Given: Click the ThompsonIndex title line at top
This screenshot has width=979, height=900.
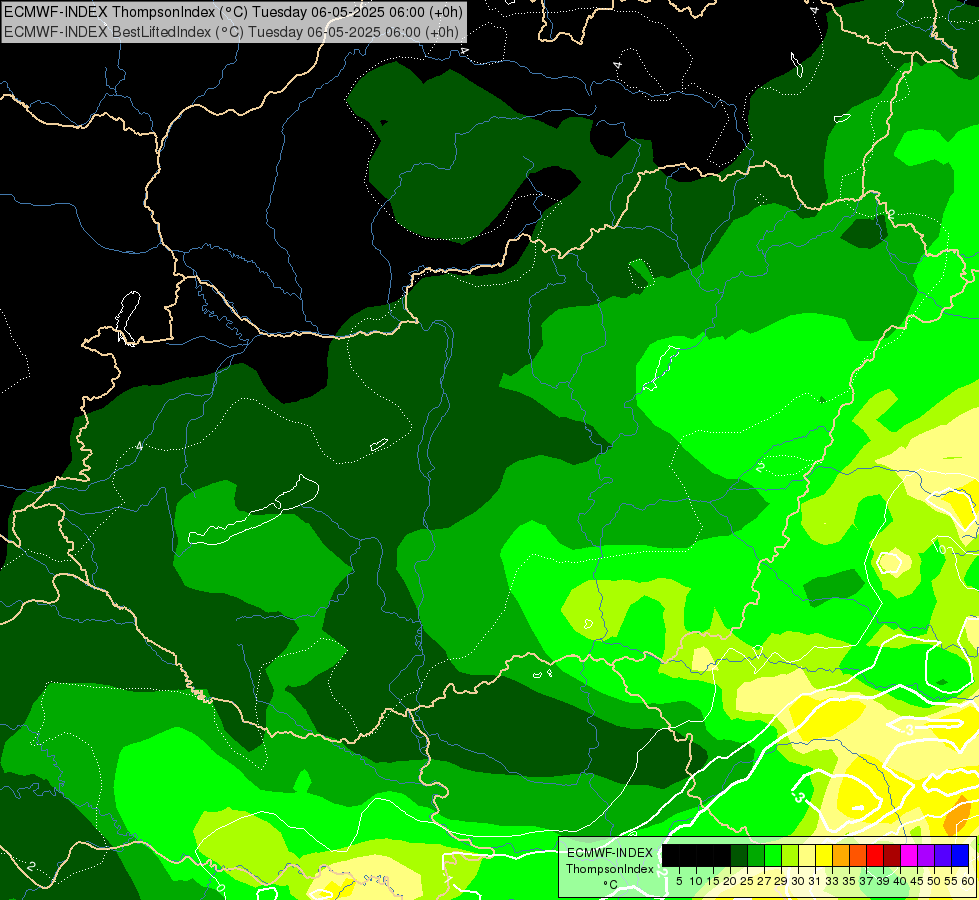Looking at the screenshot, I should [x=234, y=11].
